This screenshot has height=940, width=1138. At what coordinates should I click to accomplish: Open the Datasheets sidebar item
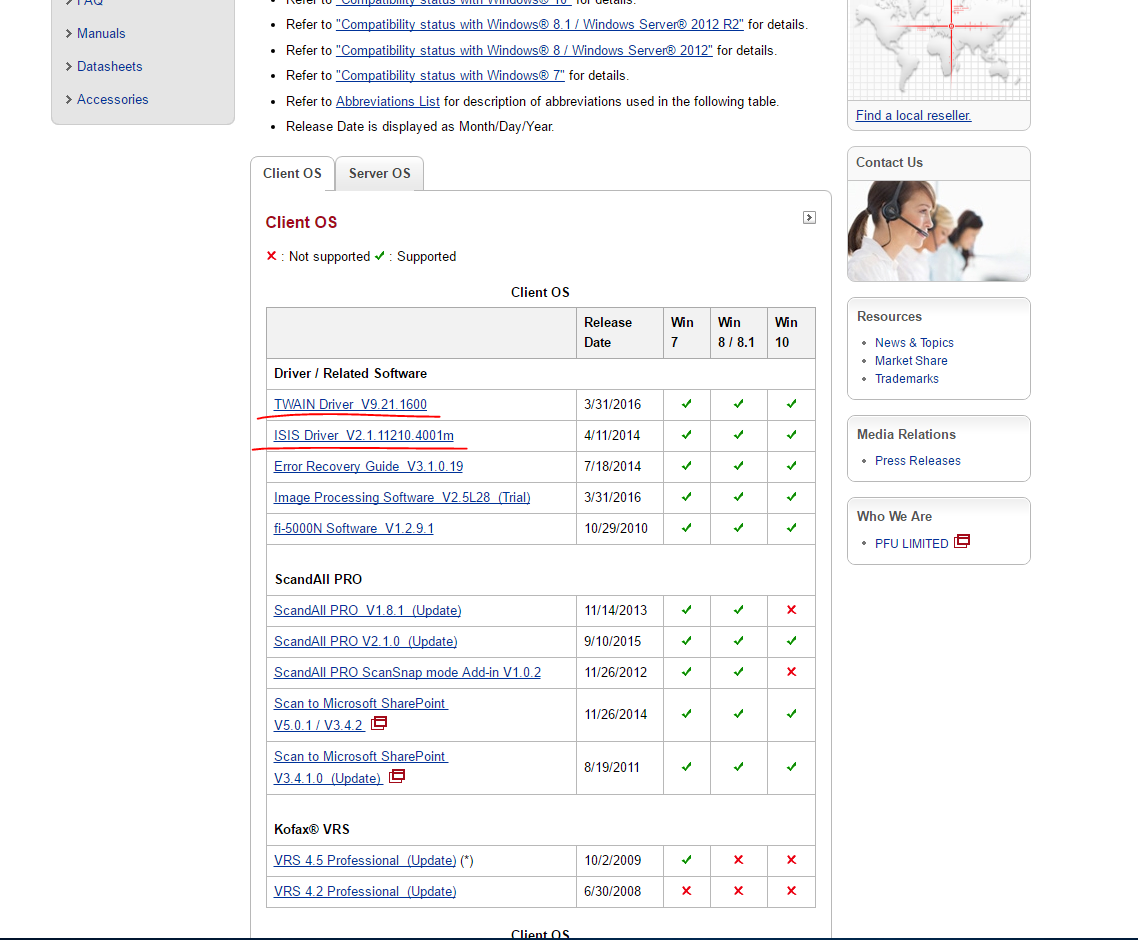click(x=110, y=66)
